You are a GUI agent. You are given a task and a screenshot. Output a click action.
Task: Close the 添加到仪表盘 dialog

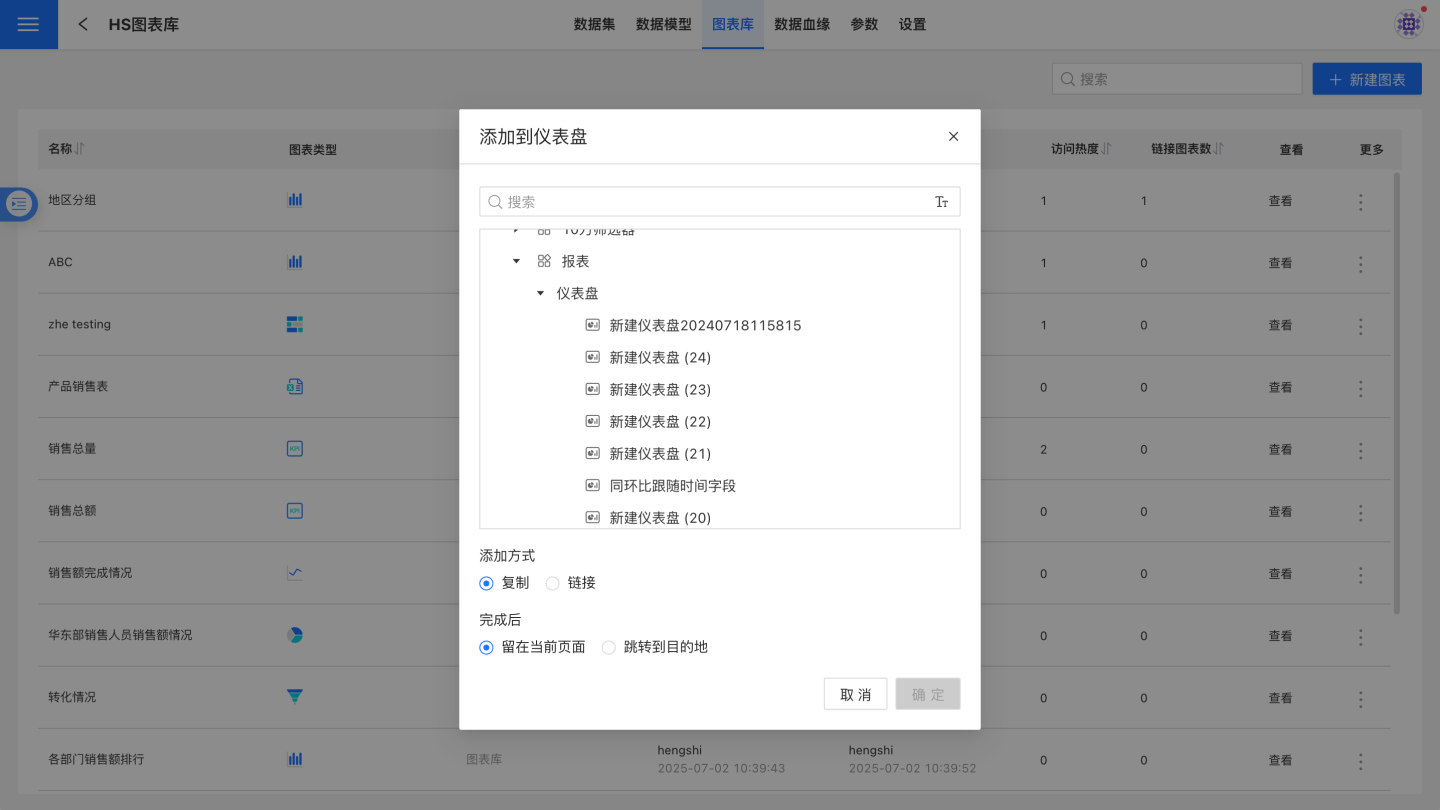[953, 137]
